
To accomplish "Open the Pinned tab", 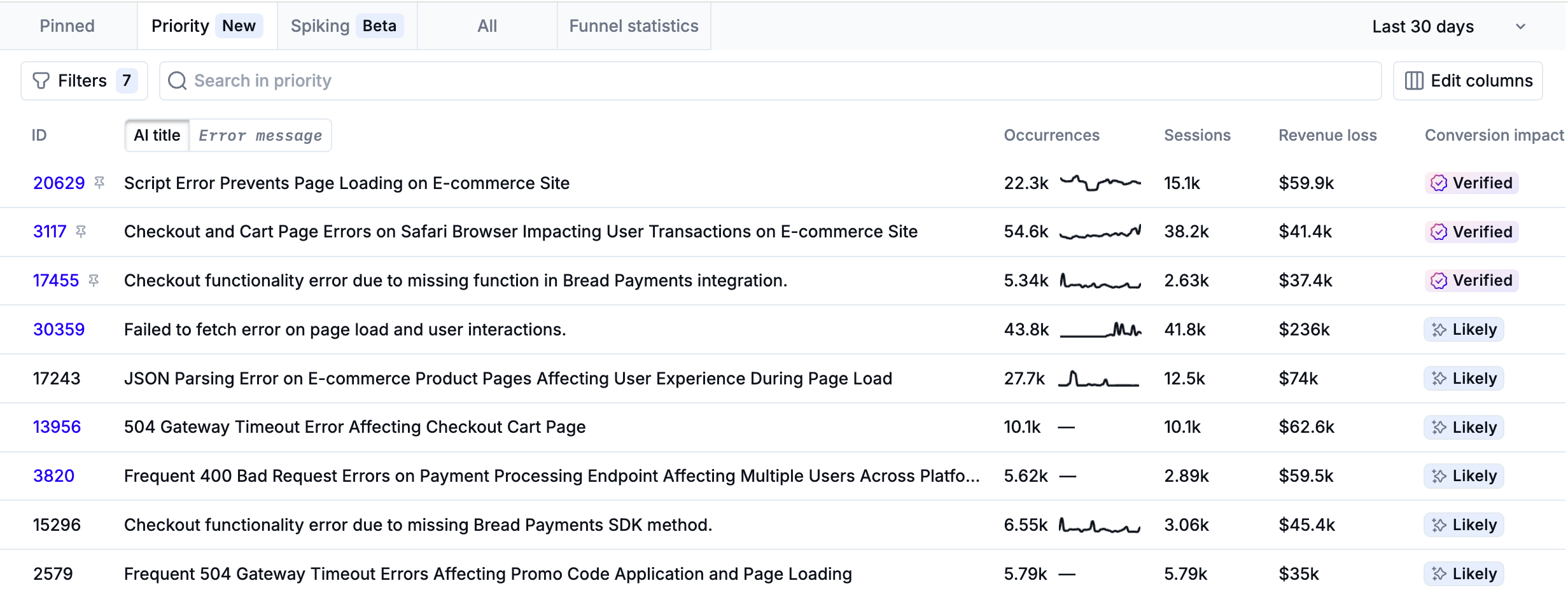I will point(67,26).
